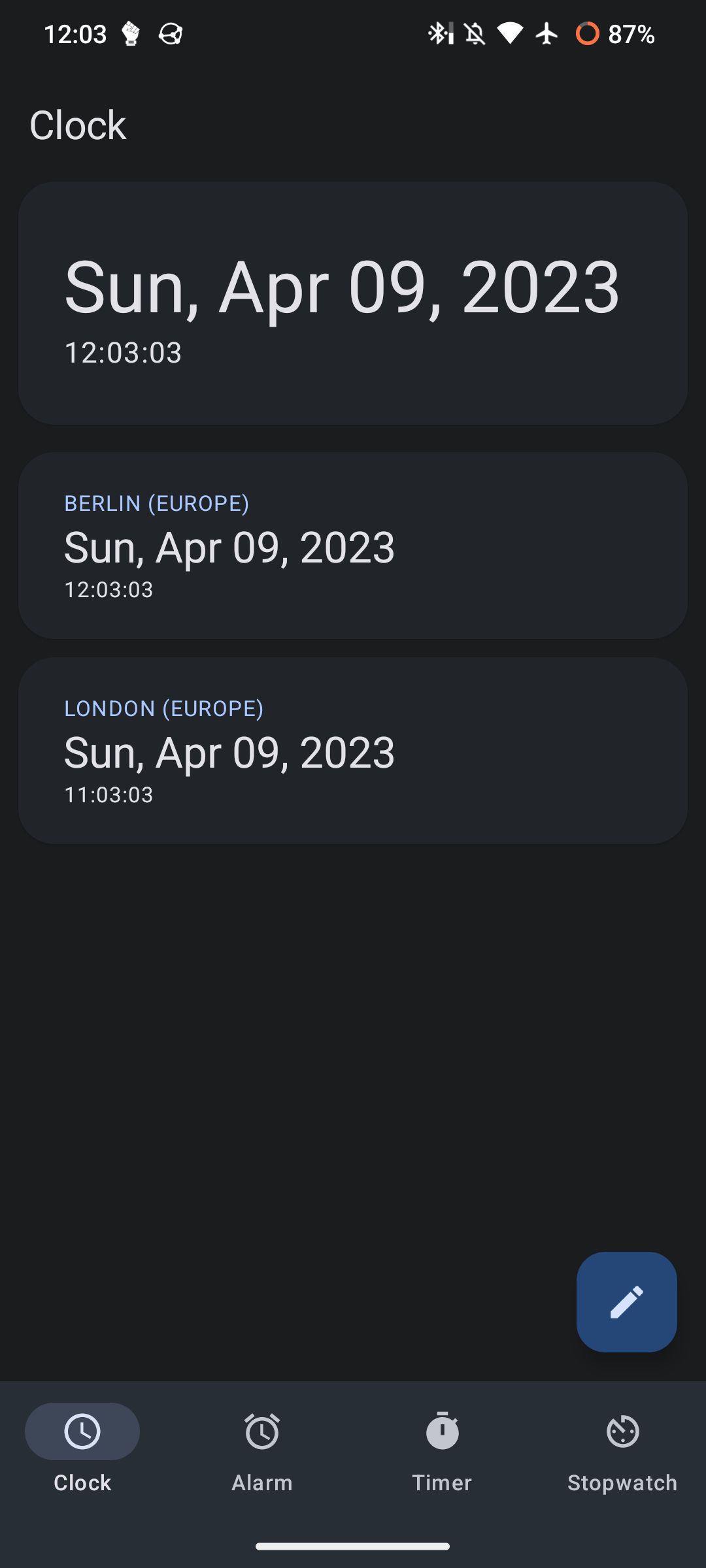Viewport: 706px width, 1568px height.
Task: Tap the home gesture bar
Action: (353, 1546)
